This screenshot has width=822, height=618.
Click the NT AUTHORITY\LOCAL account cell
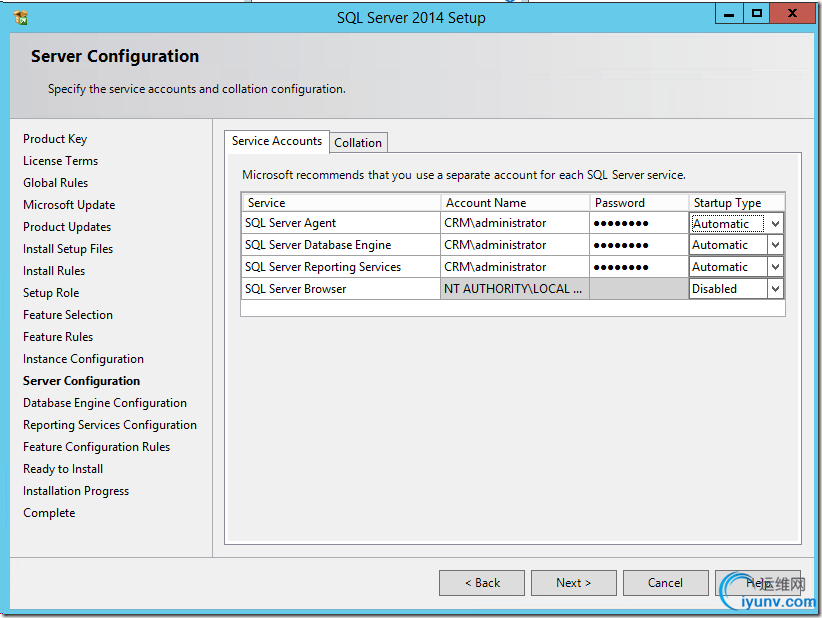[515, 289]
